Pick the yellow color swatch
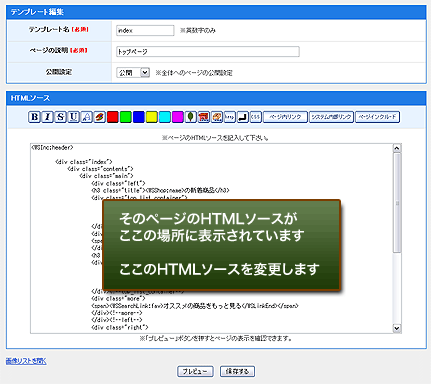The image size is (431, 384). 151,117
